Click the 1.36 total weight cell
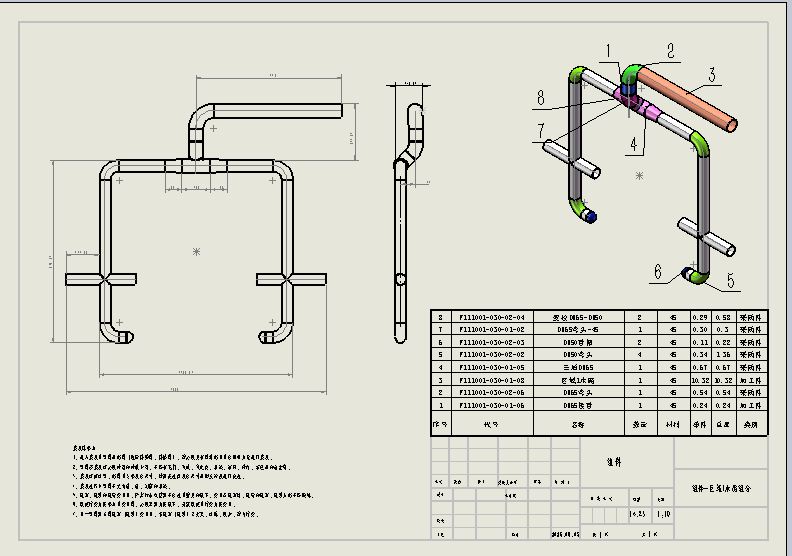This screenshot has height=556, width=792. pos(723,355)
